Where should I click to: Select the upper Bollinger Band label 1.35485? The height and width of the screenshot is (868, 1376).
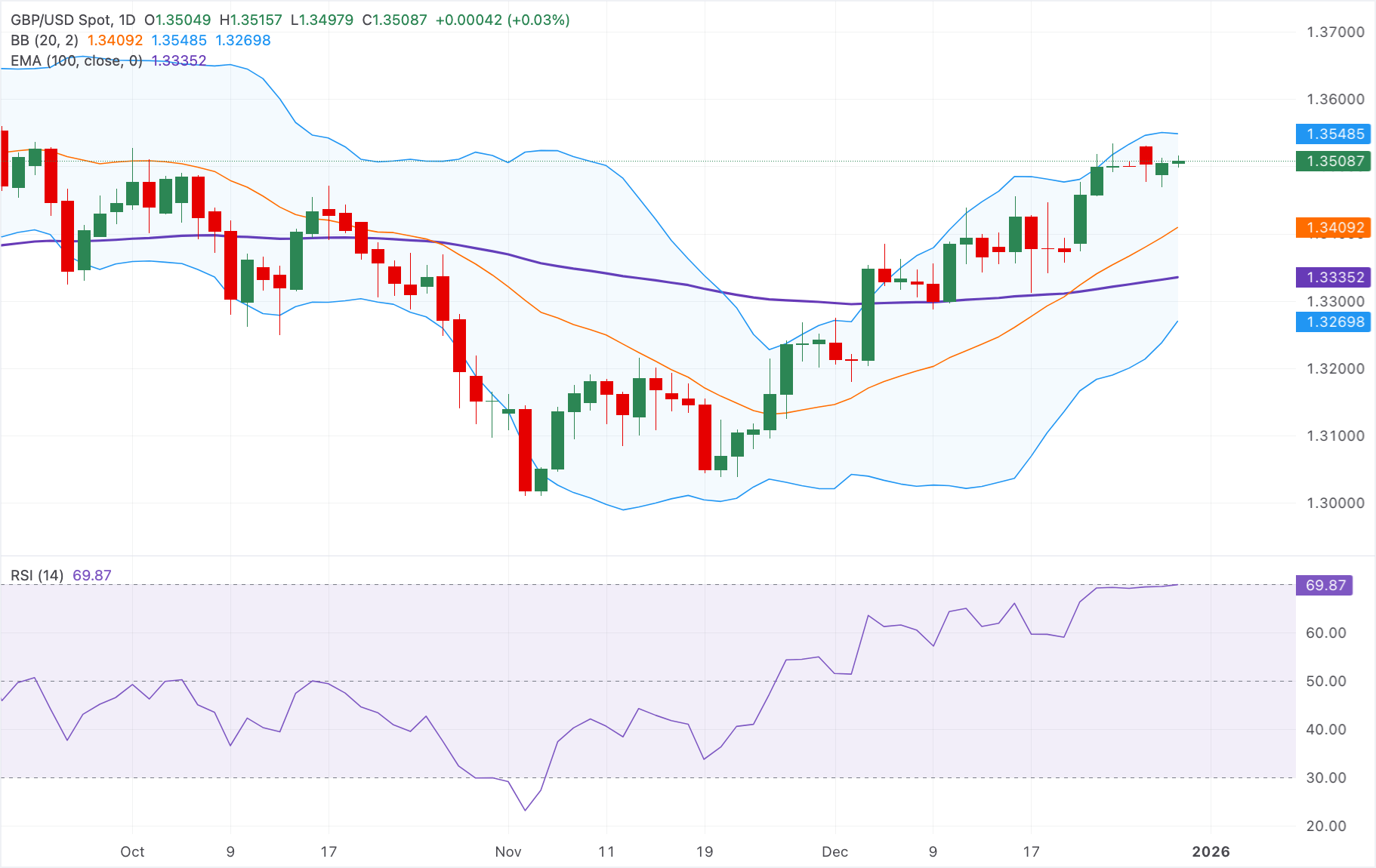click(x=1332, y=134)
